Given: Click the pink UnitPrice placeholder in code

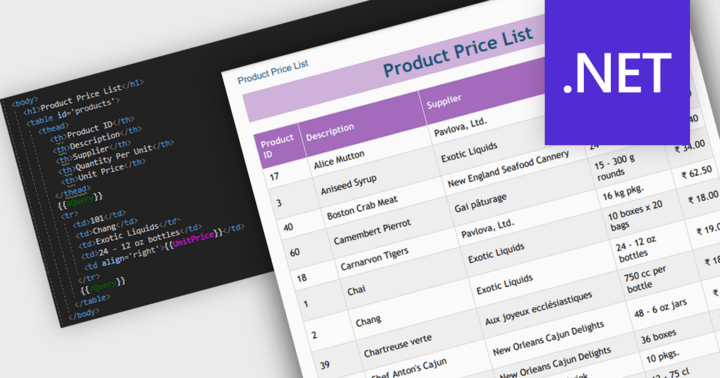Looking at the screenshot, I should (x=193, y=239).
